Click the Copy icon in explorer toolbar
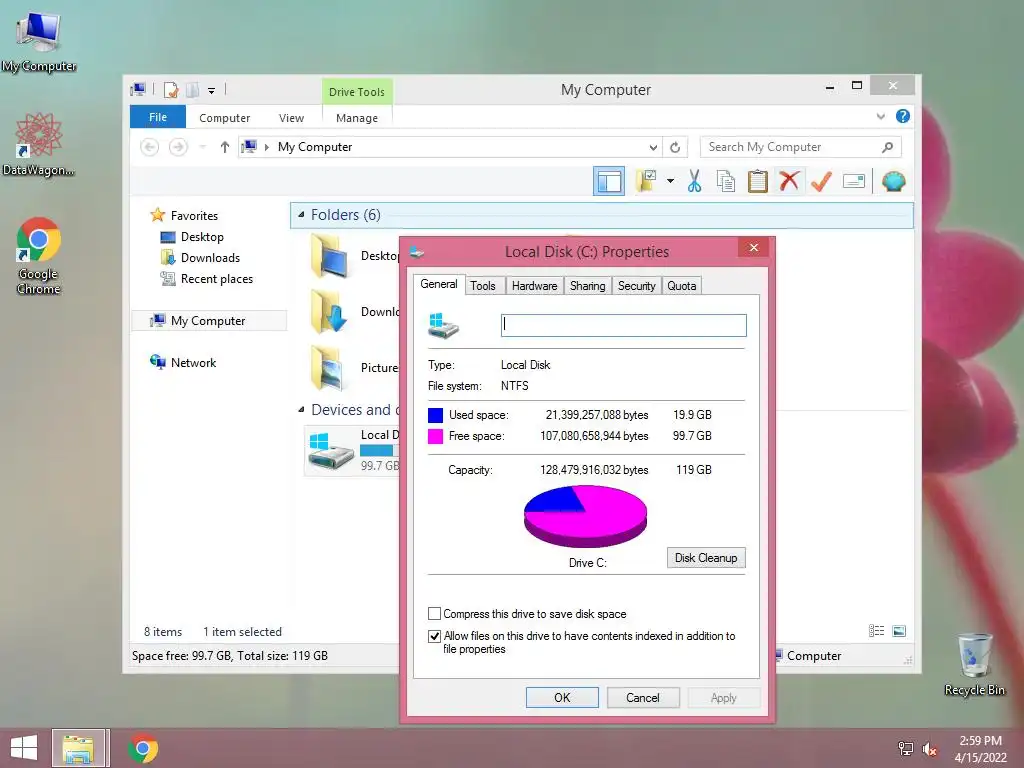This screenshot has width=1024, height=768. pyautogui.click(x=726, y=181)
